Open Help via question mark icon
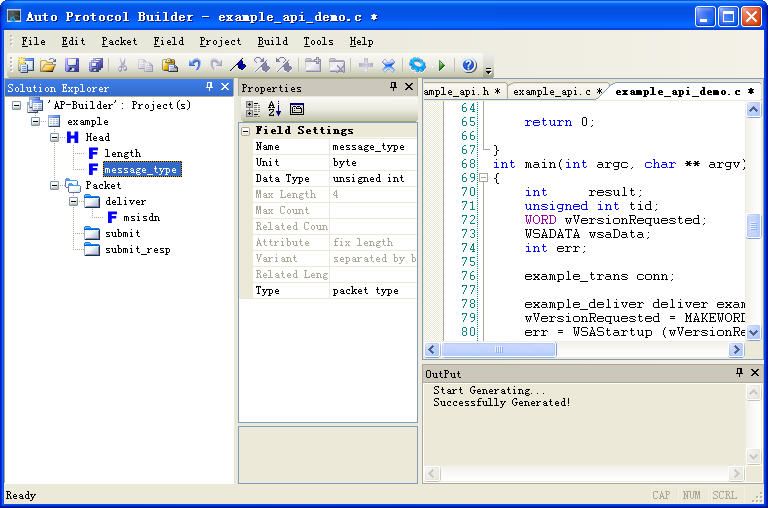768x508 pixels. pyautogui.click(x=468, y=66)
